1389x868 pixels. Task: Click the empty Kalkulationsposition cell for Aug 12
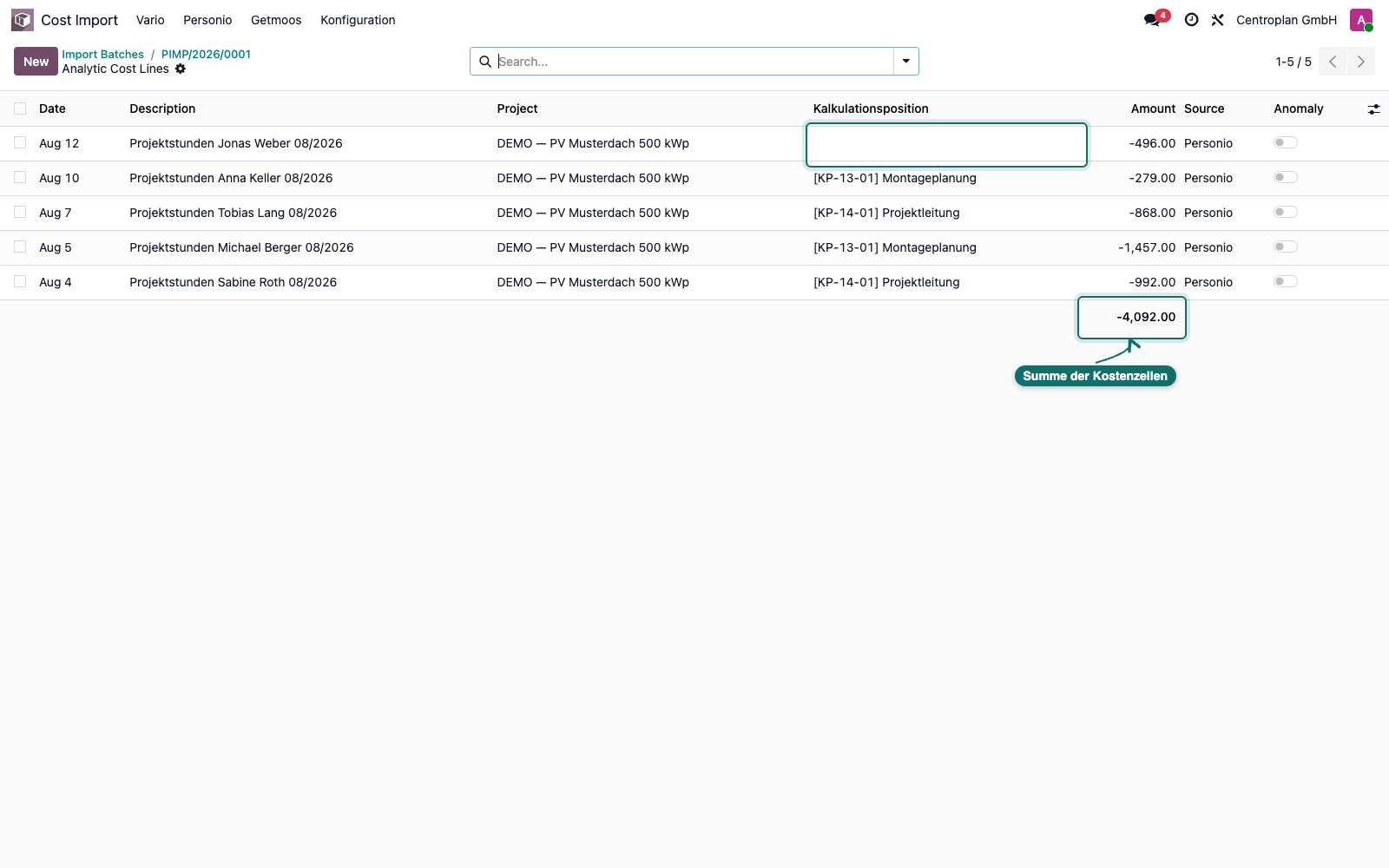946,144
